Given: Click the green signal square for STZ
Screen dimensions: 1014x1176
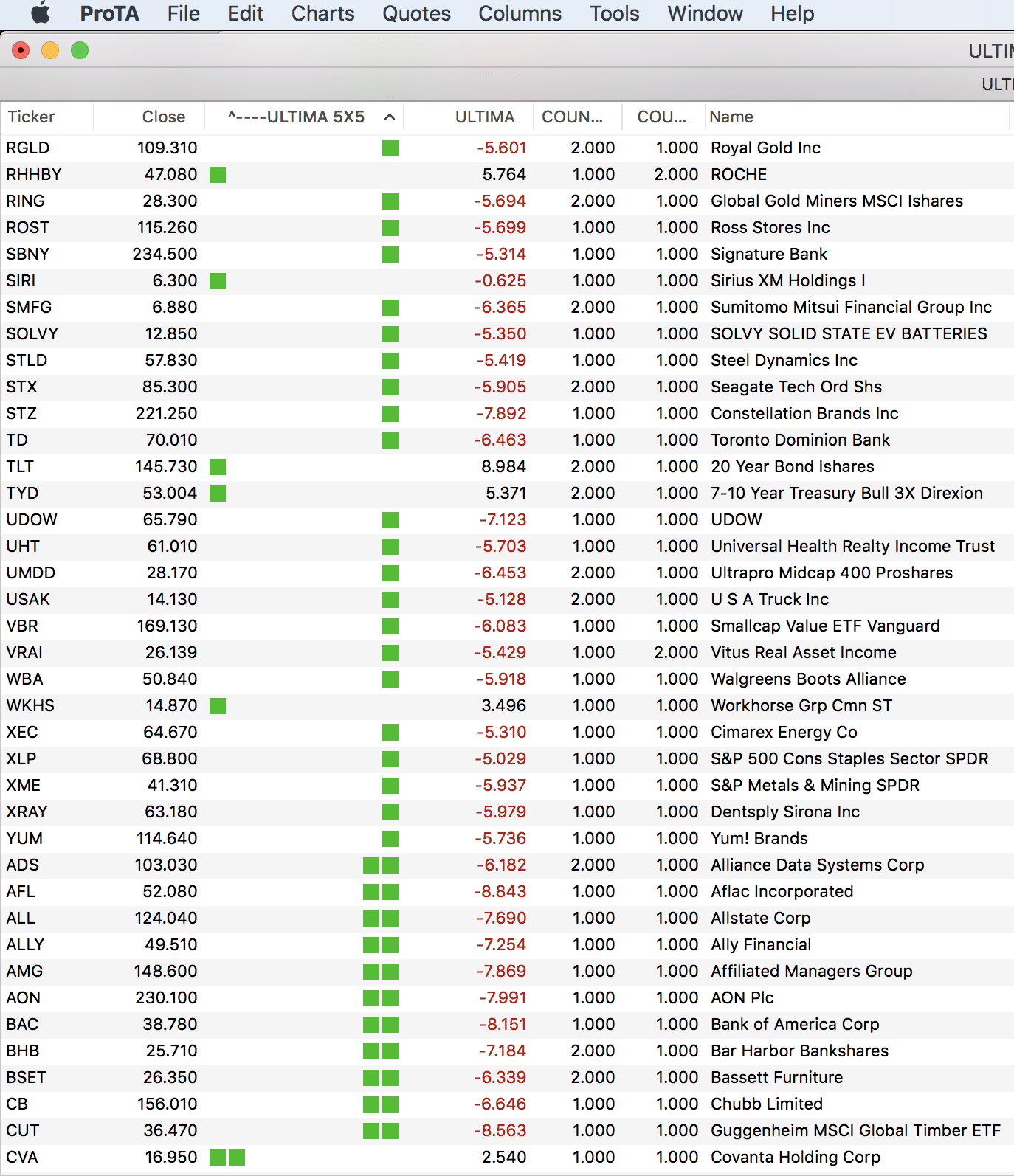Looking at the screenshot, I should 390,414.
